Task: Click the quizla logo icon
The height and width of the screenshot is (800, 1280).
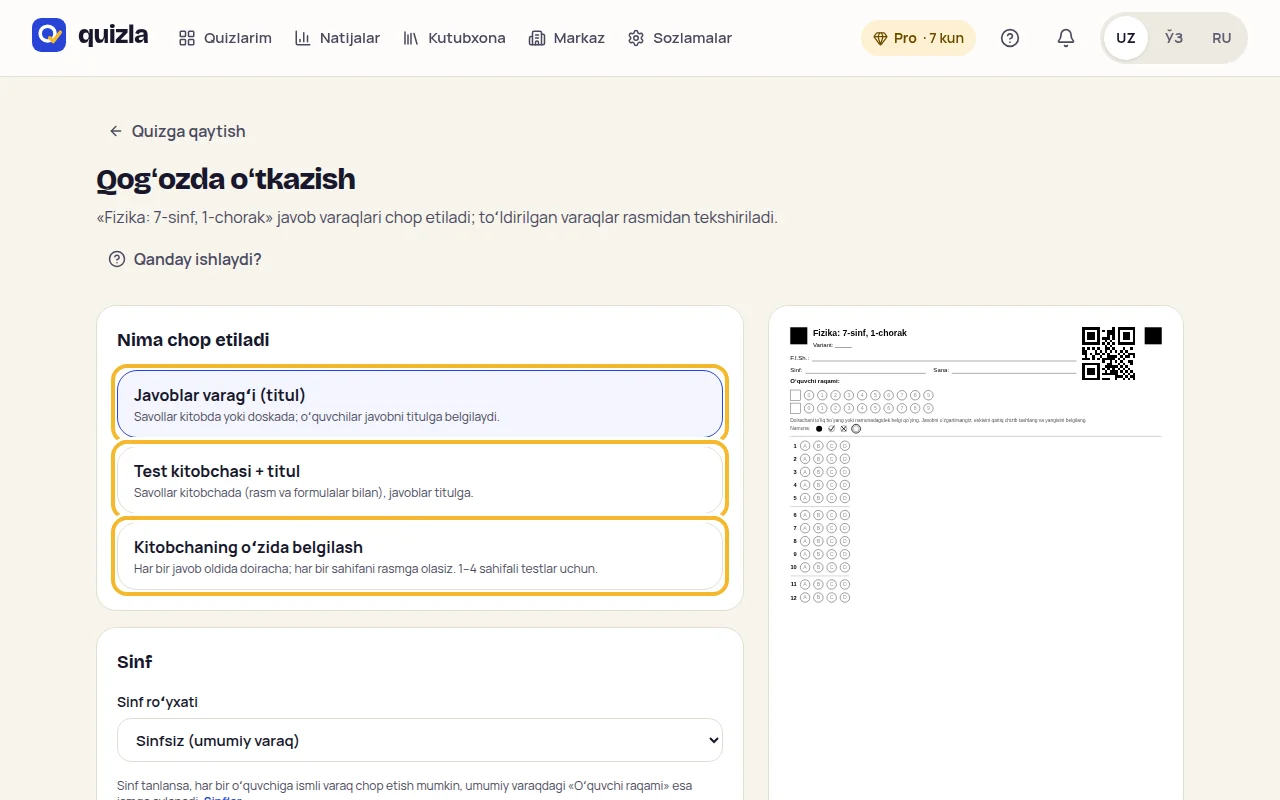Action: (48, 36)
